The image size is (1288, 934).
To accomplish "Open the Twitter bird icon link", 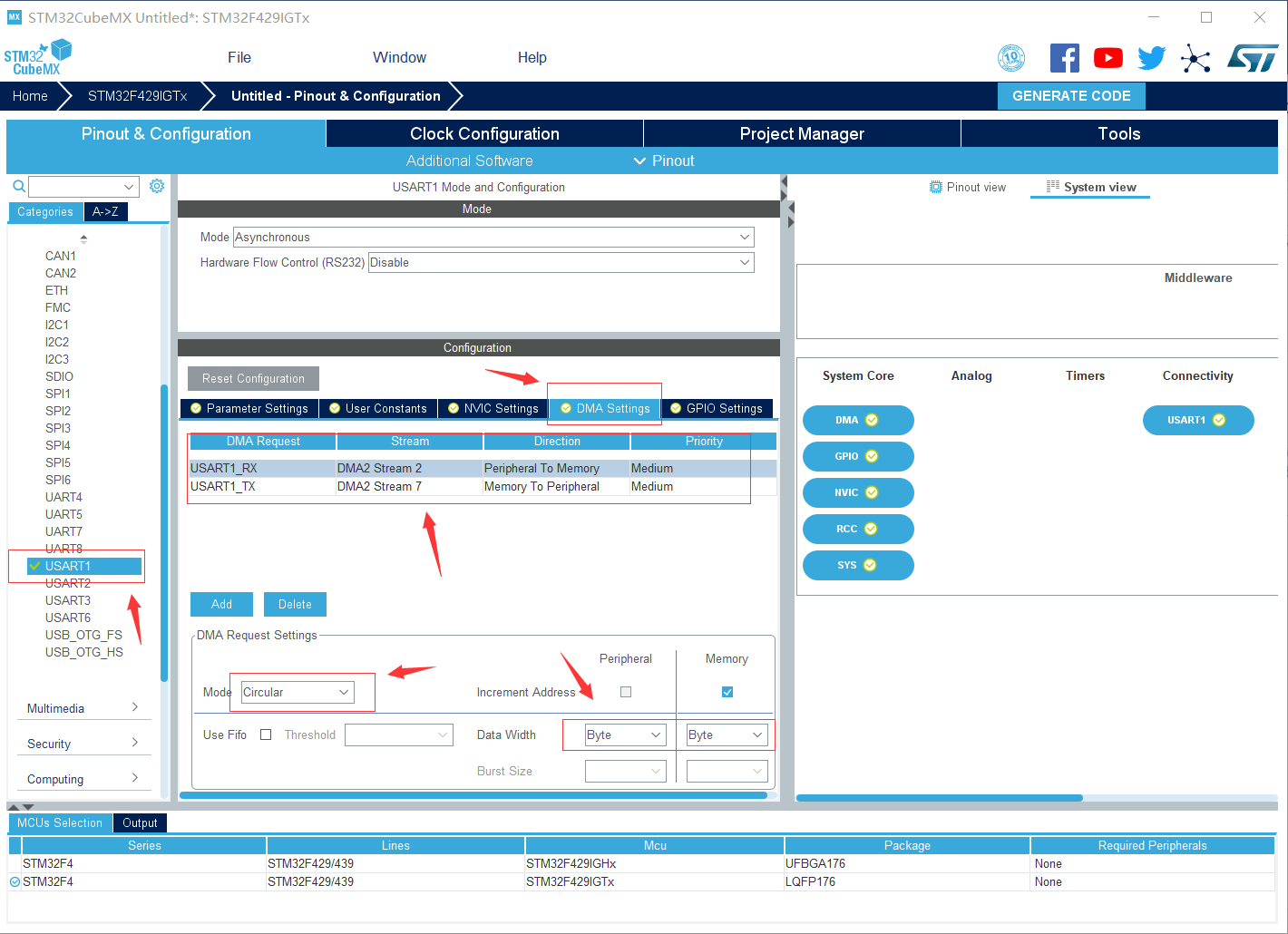I will 1151,58.
